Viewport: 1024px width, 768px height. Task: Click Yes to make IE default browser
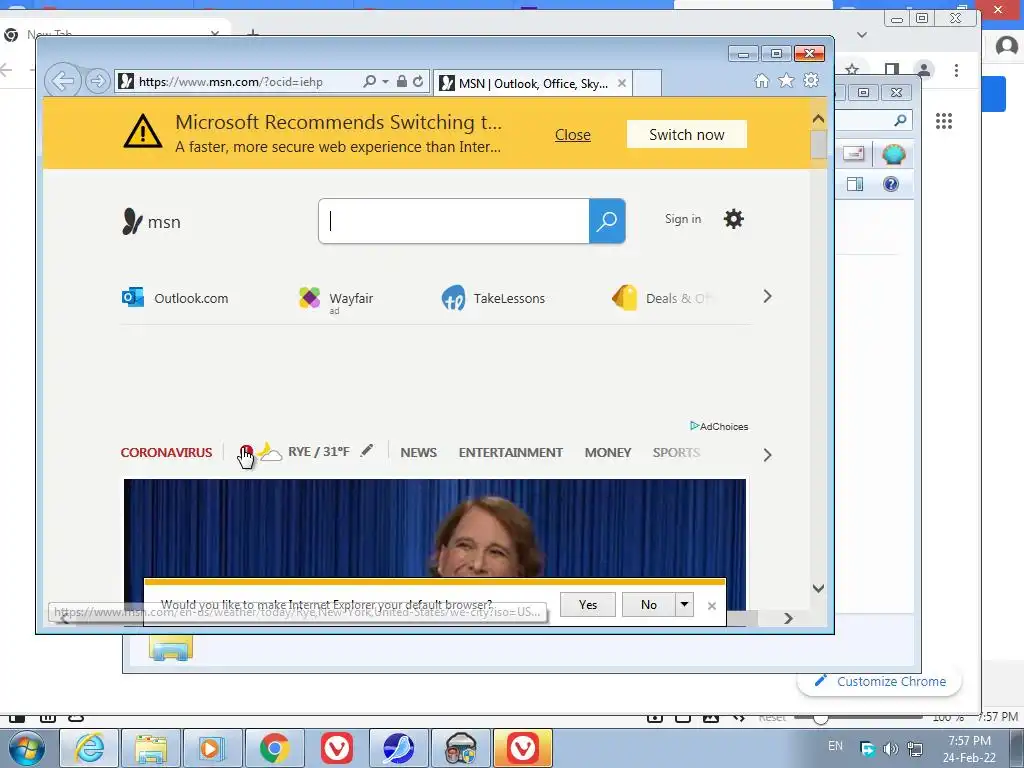click(588, 605)
